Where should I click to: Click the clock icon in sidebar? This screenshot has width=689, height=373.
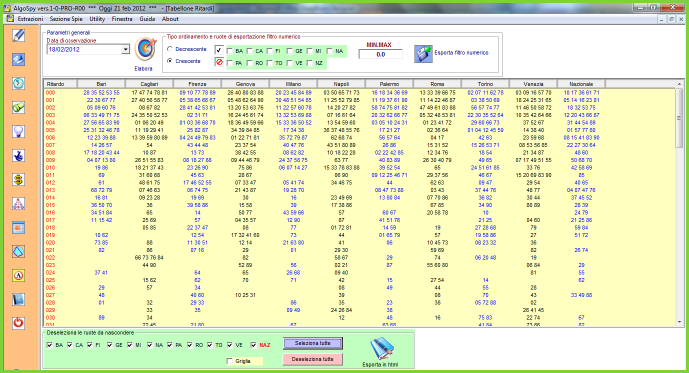click(x=18, y=83)
